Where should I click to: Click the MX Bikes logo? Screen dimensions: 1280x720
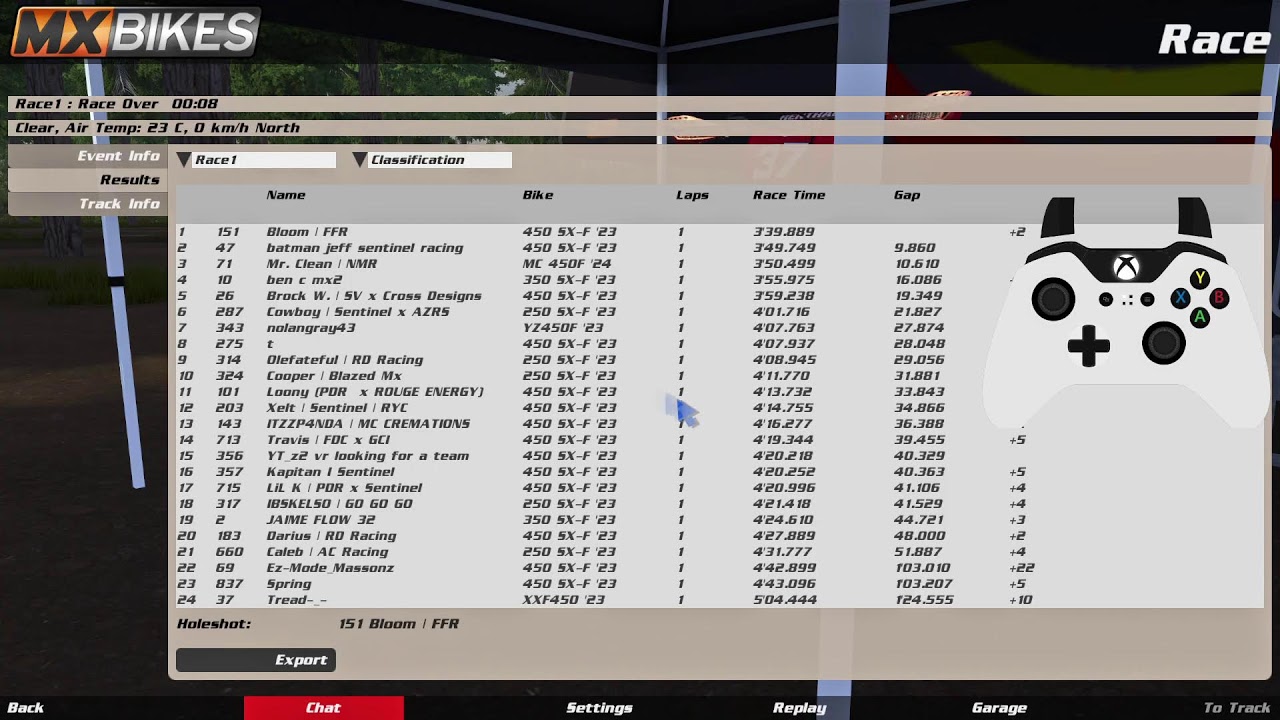136,32
